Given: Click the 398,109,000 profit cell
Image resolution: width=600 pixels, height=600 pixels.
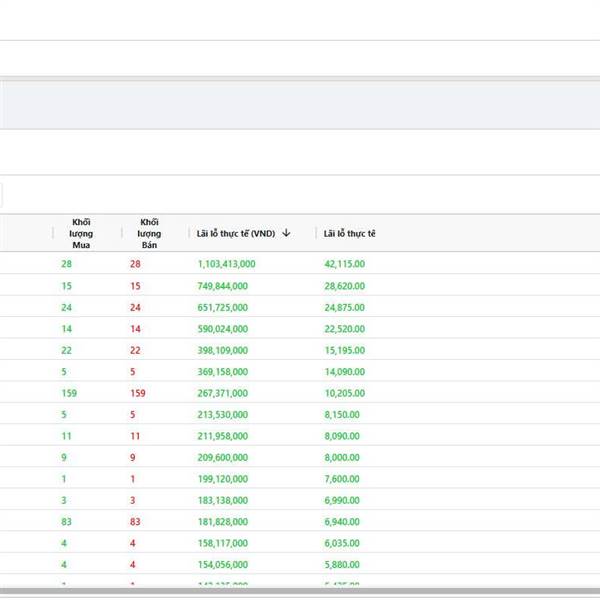Looking at the screenshot, I should click(222, 350).
